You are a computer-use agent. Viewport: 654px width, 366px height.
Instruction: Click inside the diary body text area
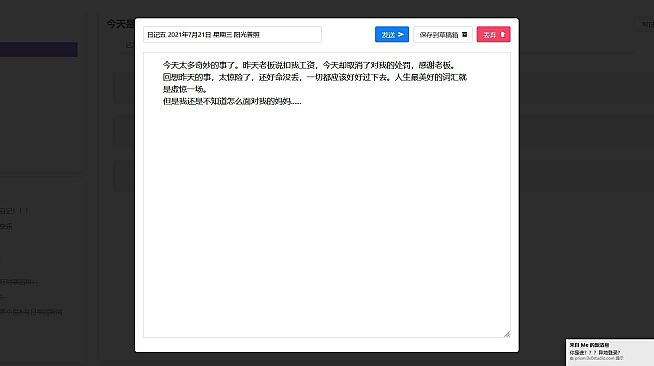tap(327, 195)
